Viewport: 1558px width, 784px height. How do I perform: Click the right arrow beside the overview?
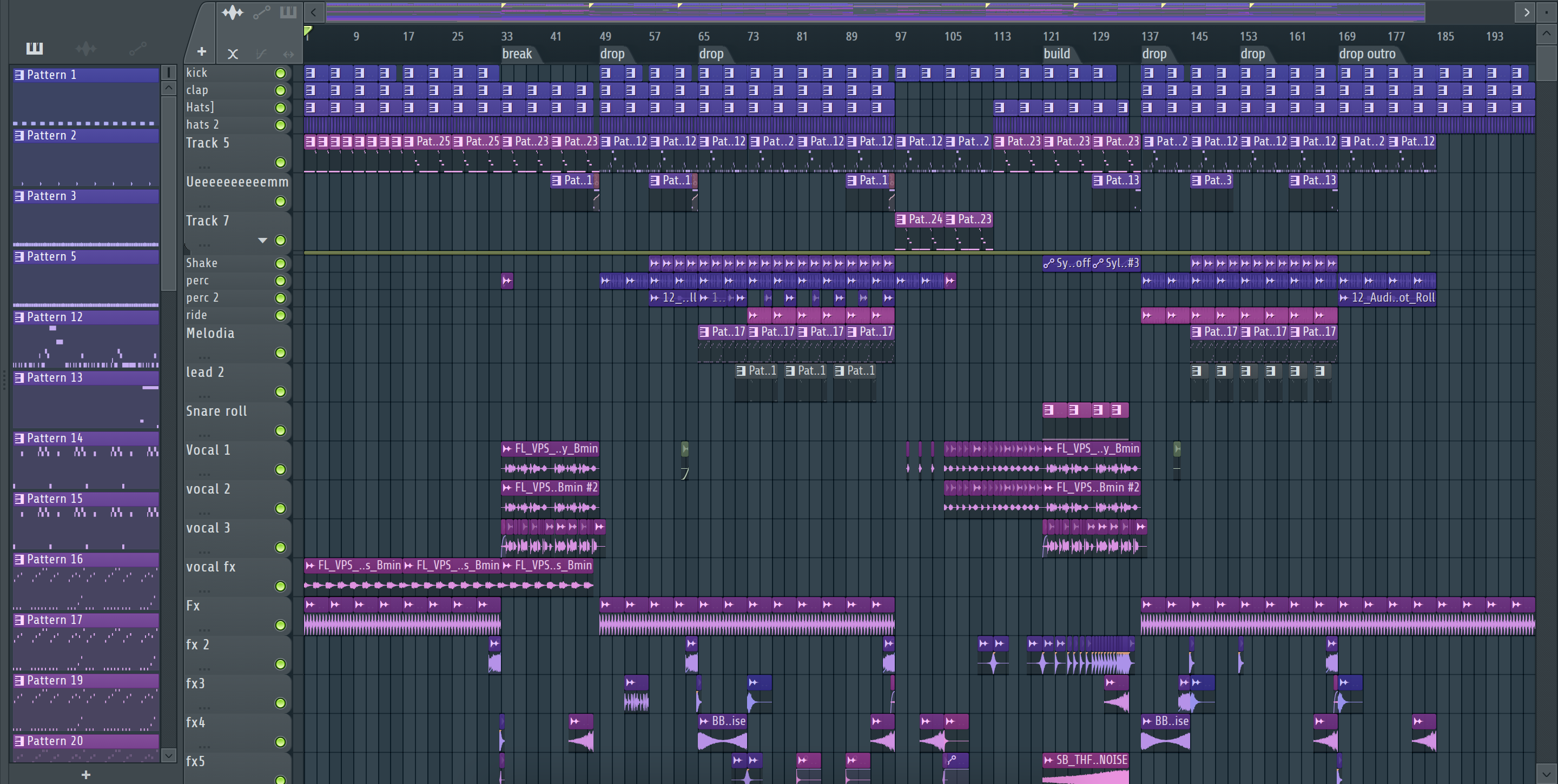point(1526,12)
